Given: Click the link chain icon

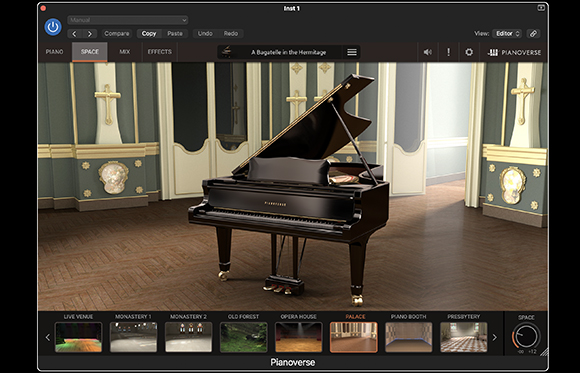Looking at the screenshot, I should click(x=533, y=34).
